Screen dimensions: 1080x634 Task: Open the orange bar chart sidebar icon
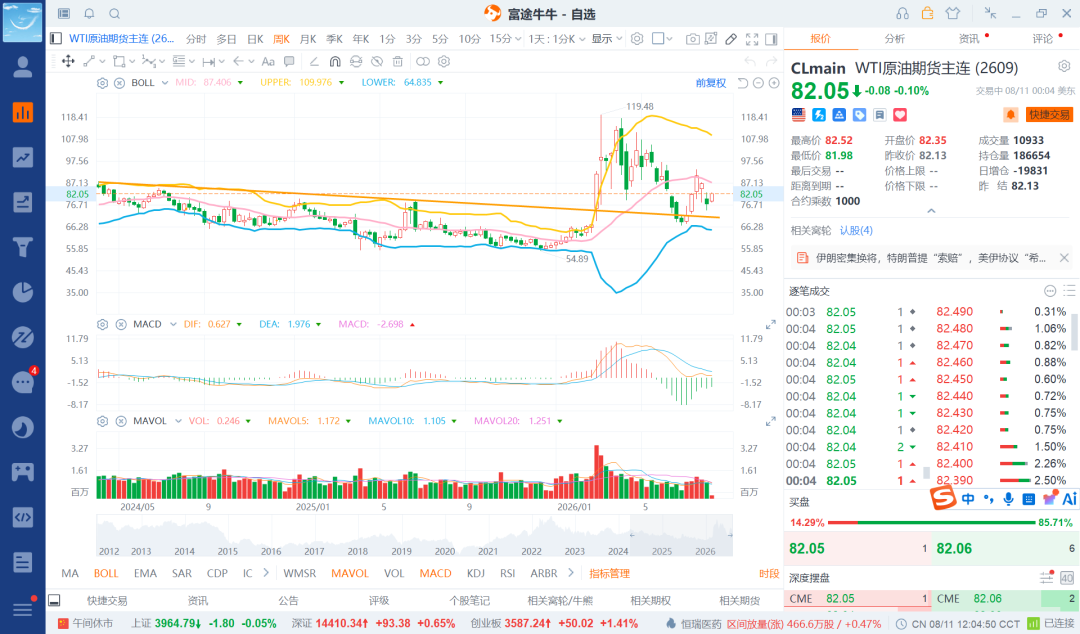[23, 112]
